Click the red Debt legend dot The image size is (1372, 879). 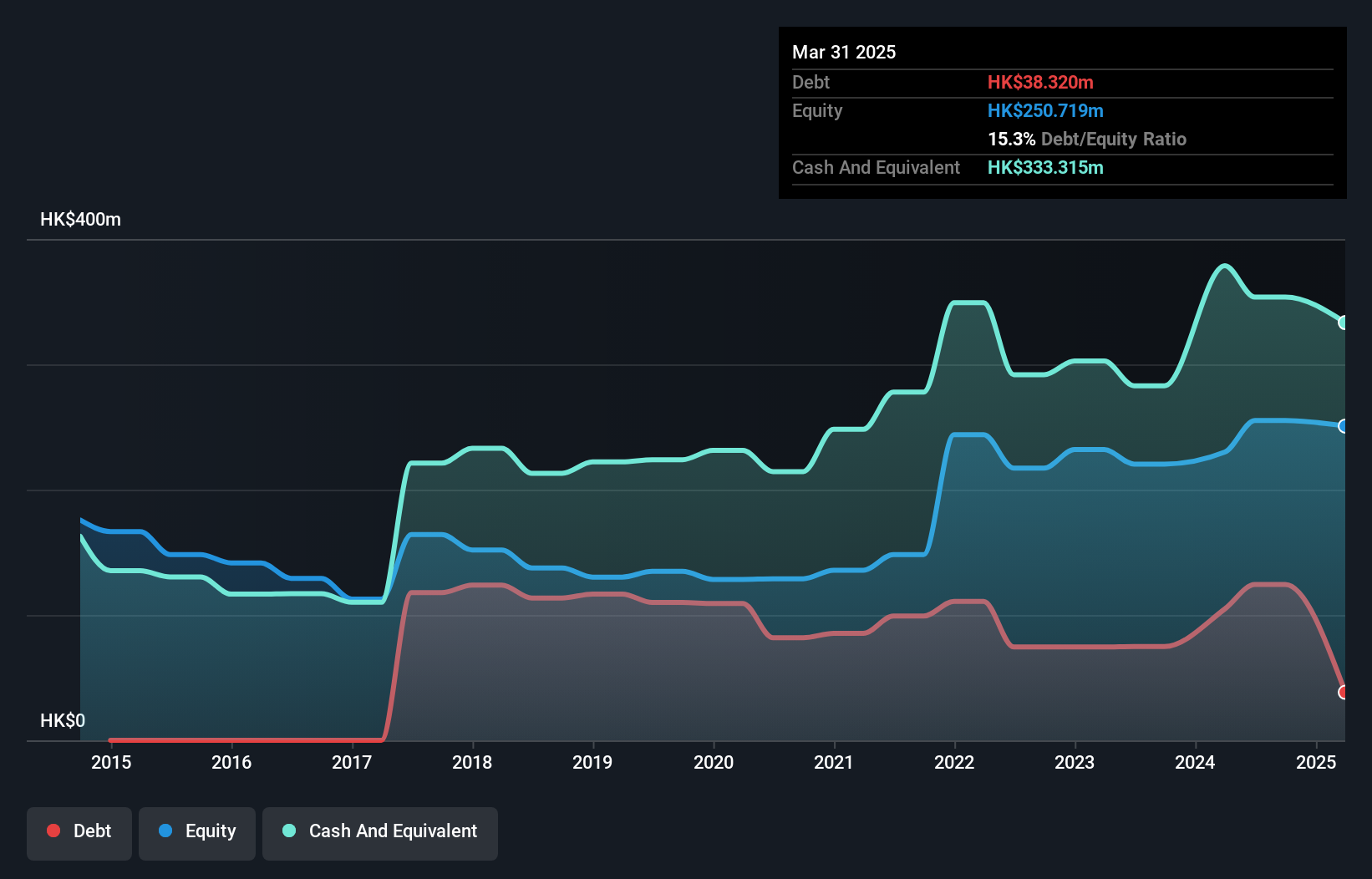point(53,831)
